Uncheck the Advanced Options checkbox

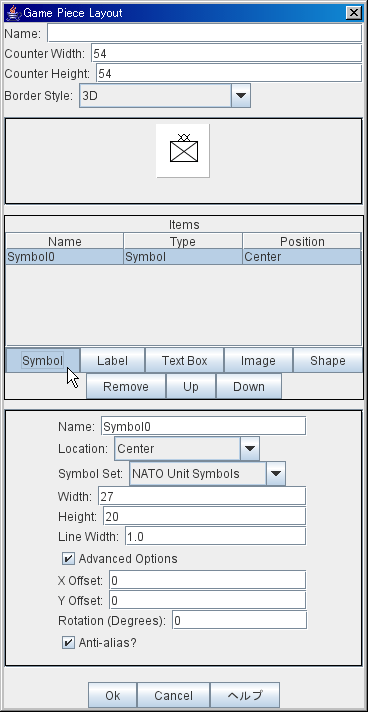(x=68, y=558)
